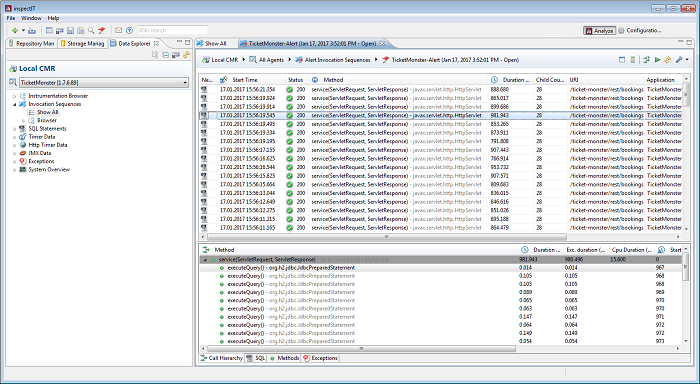The height and width of the screenshot is (384, 700).
Task: Click the horizontal scrollbar of the upper invocation table
Action: (x=387, y=237)
